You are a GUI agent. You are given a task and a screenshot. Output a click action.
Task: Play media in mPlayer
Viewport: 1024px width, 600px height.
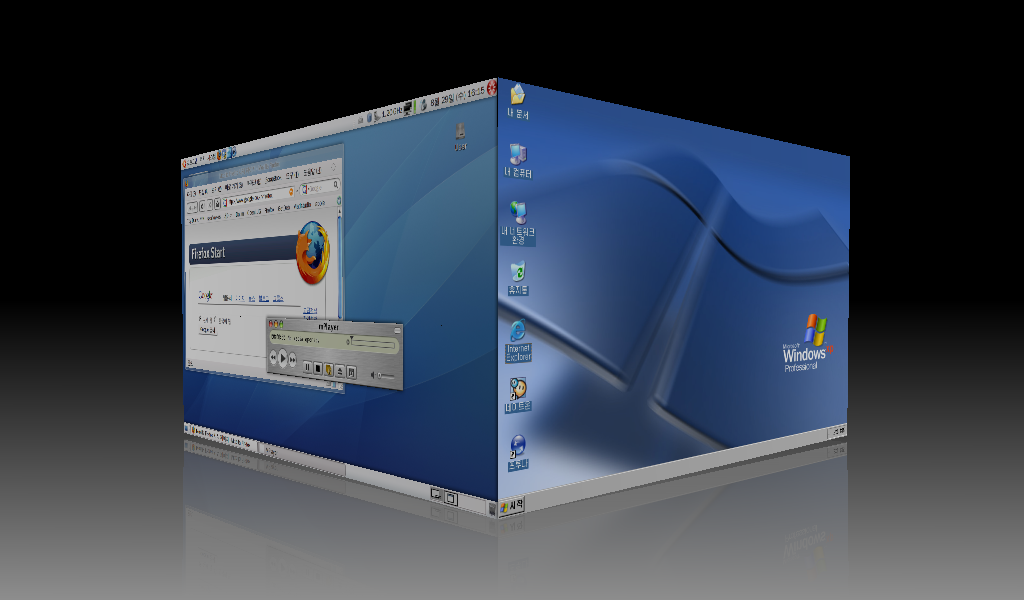283,358
